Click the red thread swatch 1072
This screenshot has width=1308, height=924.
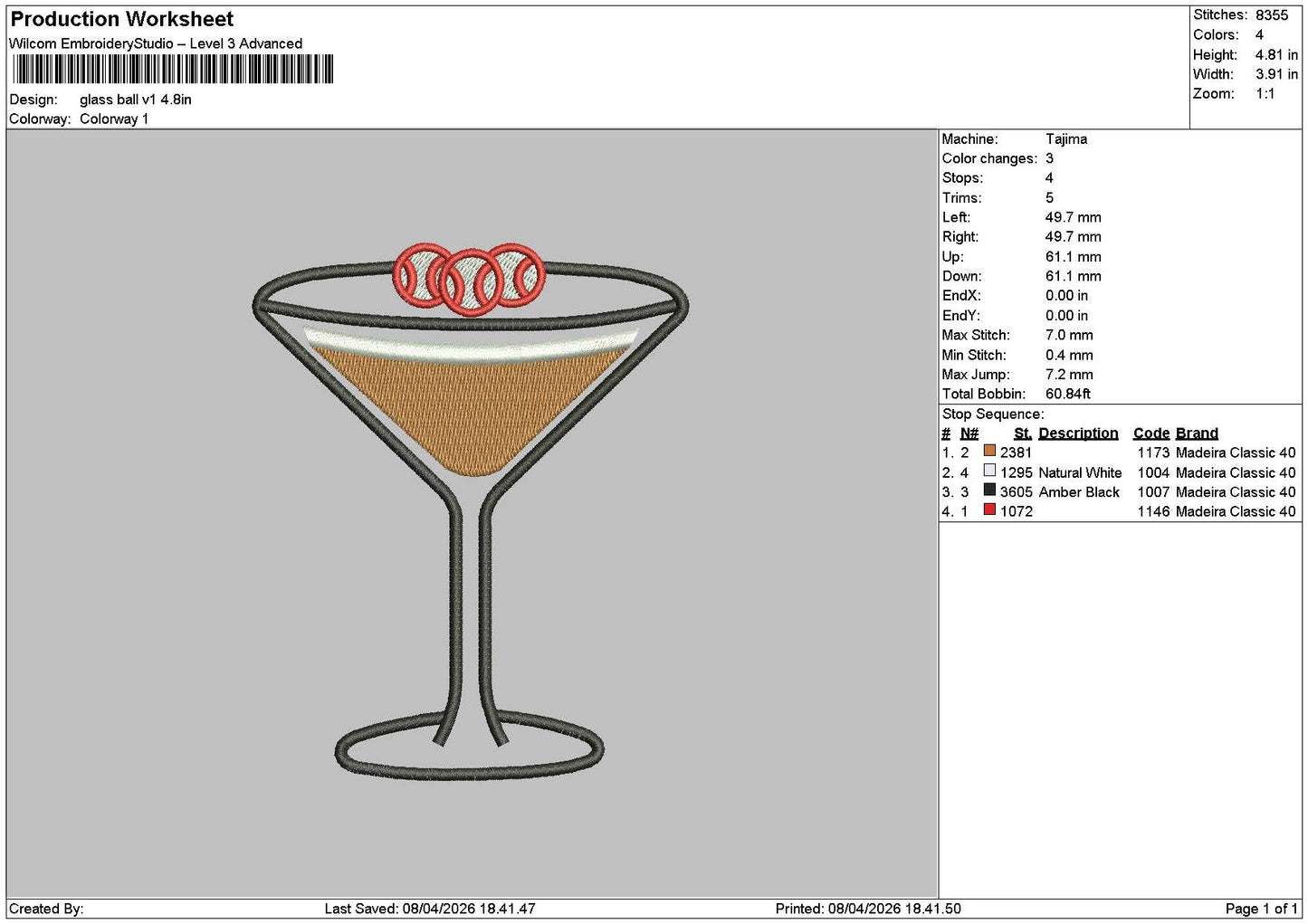989,510
